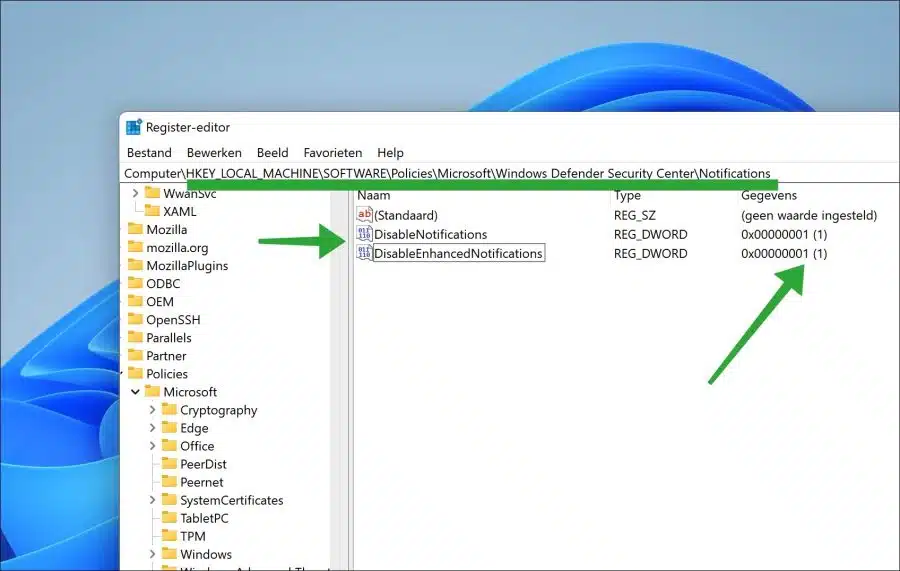Screen dimensions: 900x571
Task: Select the TabletPC key label
Action: 204,518
